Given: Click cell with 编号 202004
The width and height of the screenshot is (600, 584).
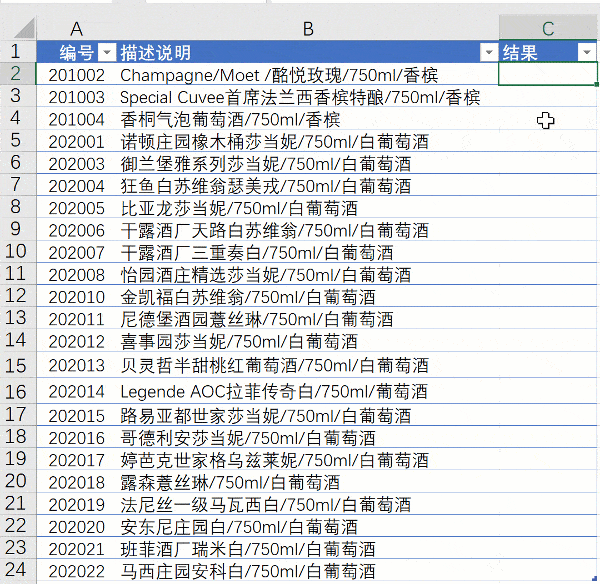Looking at the screenshot, I should click(77, 185).
